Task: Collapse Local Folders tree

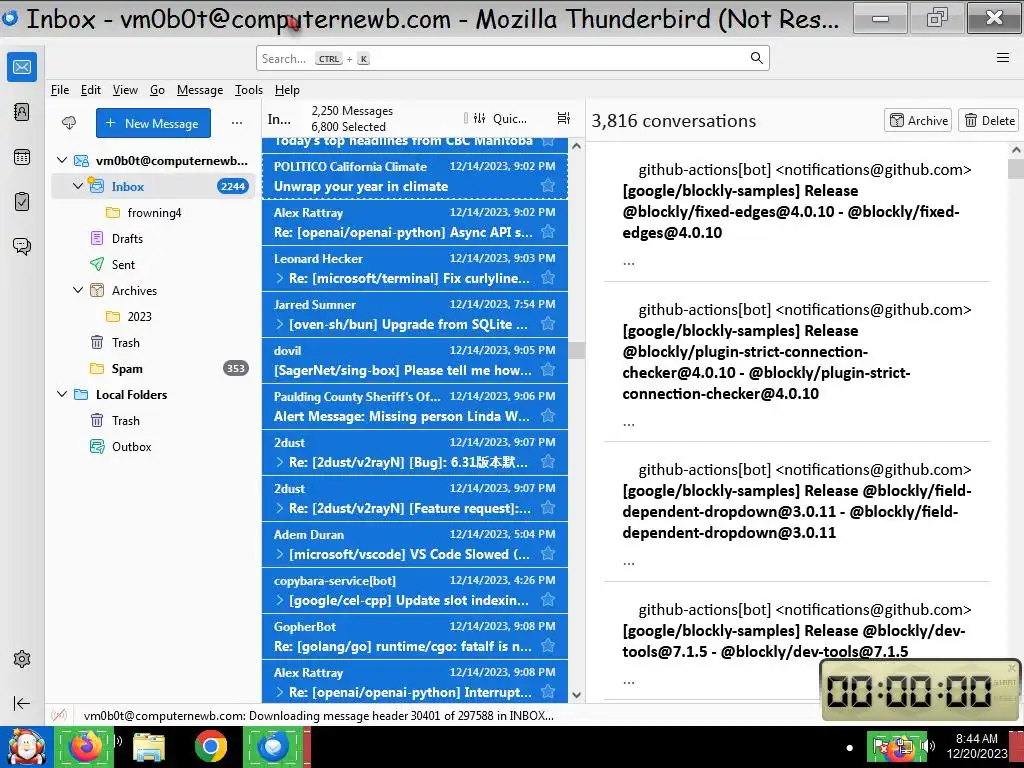Action: (62, 394)
